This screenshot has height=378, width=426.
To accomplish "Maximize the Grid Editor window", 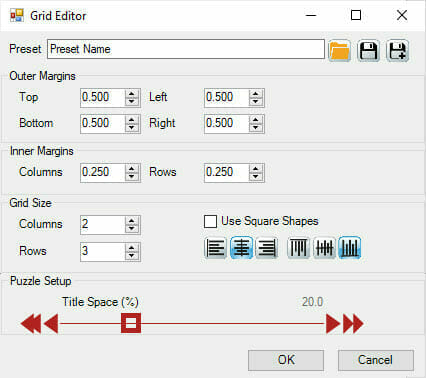I will (356, 15).
